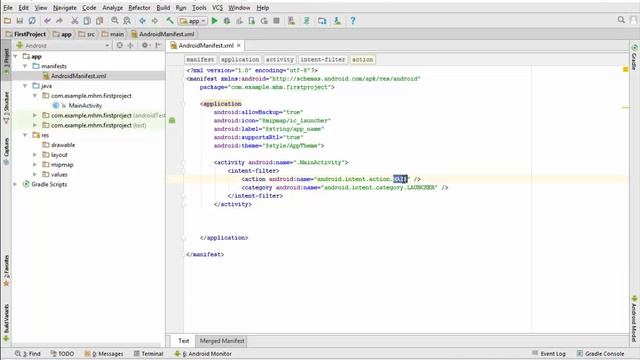Click the activity XML breadcrumb
Image resolution: width=640 pixels, height=360 pixels.
click(x=280, y=60)
